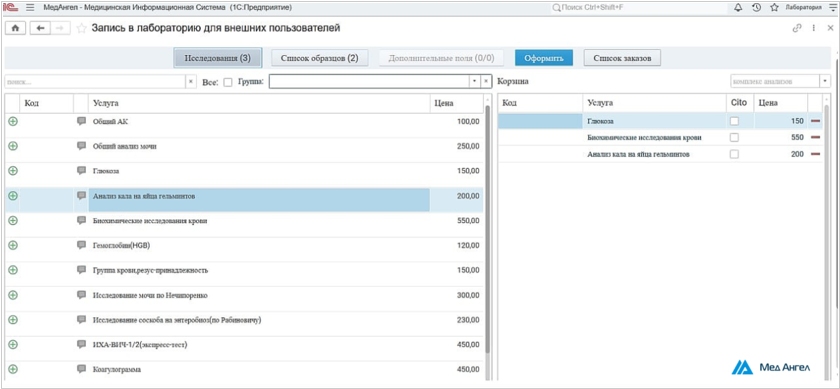Viewport: 840px width, 389px height.
Task: Remove Глюкоза from the cart
Action: coord(815,121)
